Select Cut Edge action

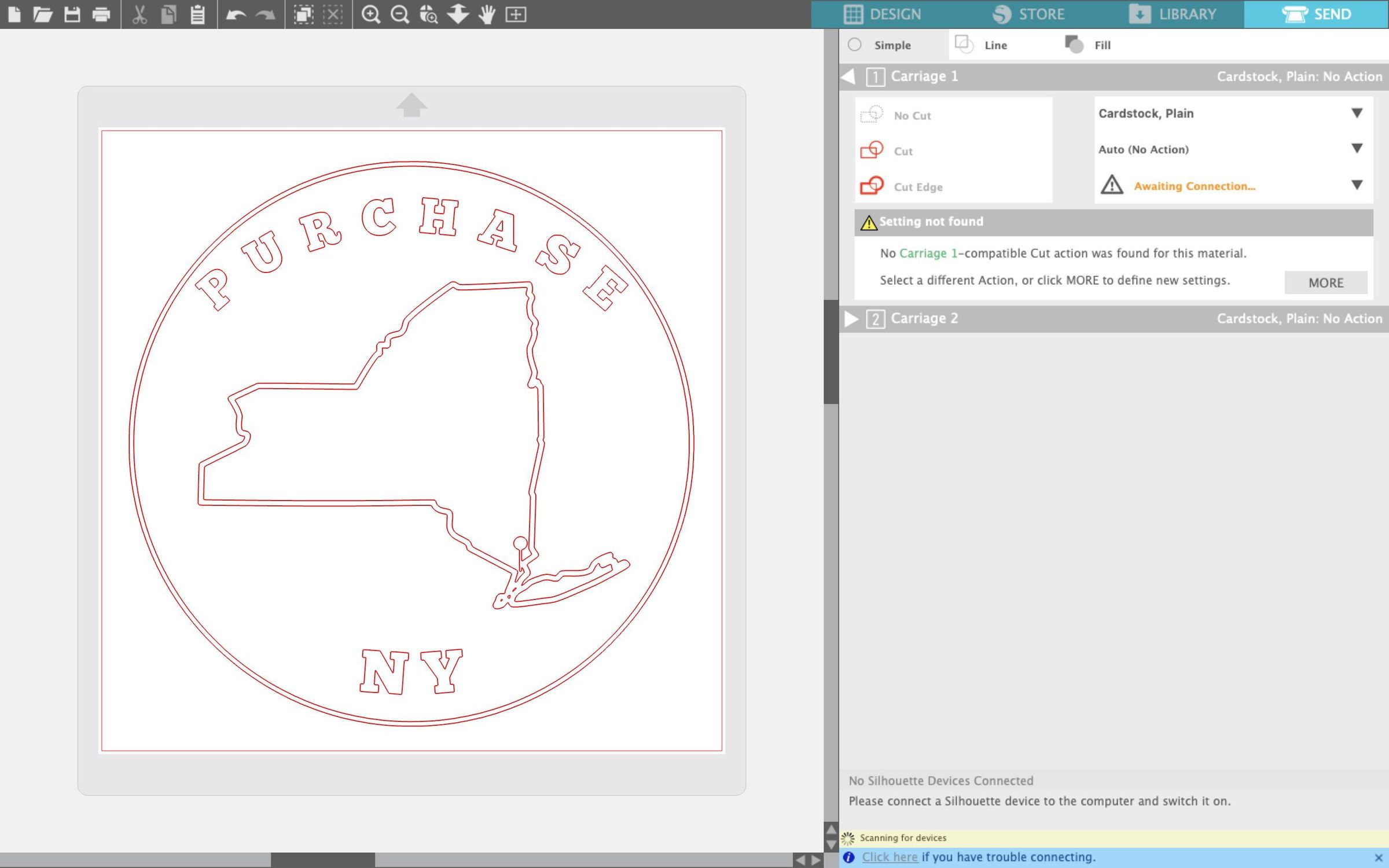pyautogui.click(x=917, y=186)
